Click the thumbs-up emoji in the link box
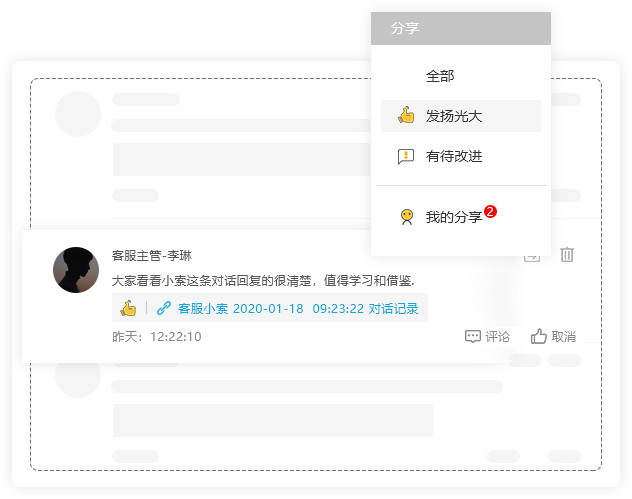632x499 pixels. (x=128, y=308)
